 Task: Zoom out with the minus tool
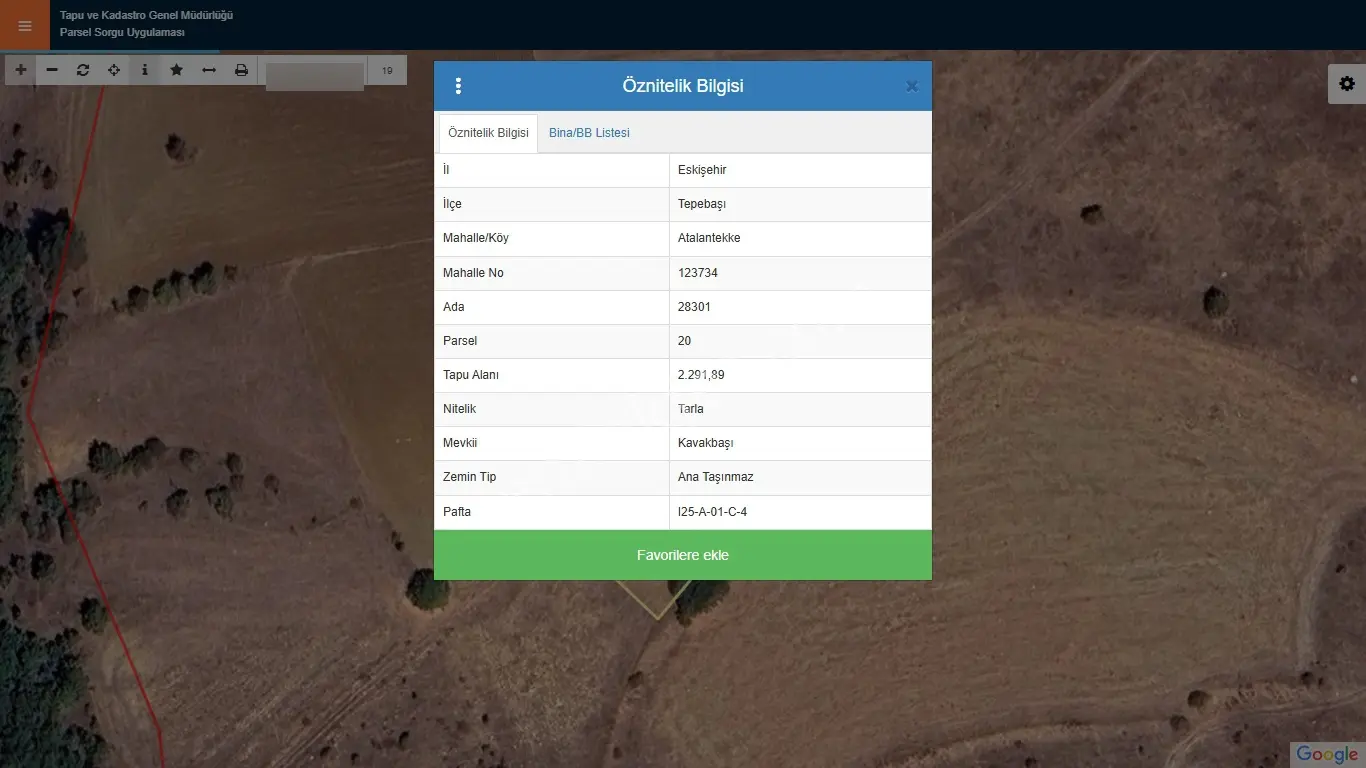pyautogui.click(x=52, y=70)
